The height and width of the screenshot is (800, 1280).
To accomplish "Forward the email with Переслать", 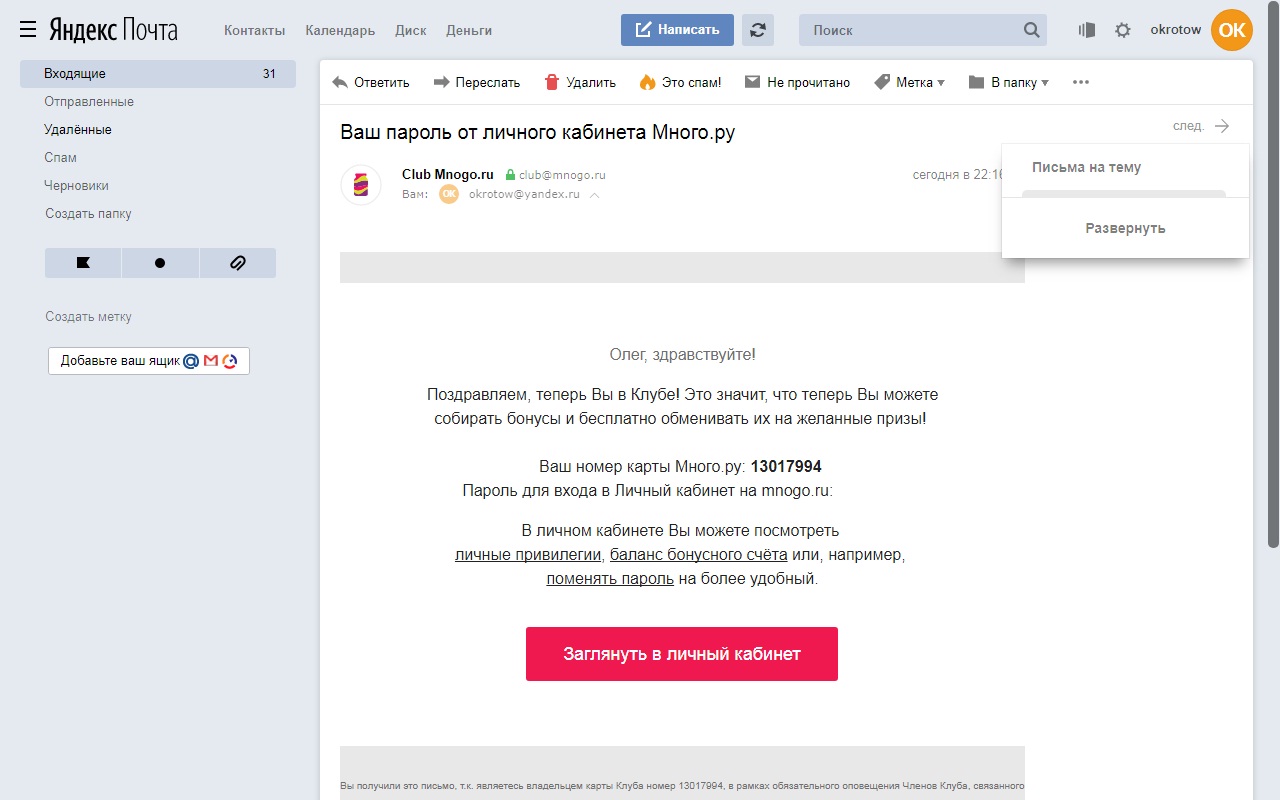I will tap(477, 83).
